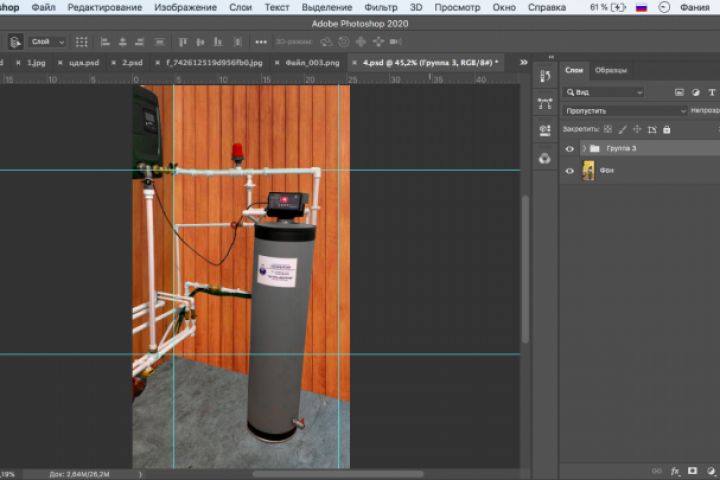Click the lock all layer icon

tap(667, 129)
